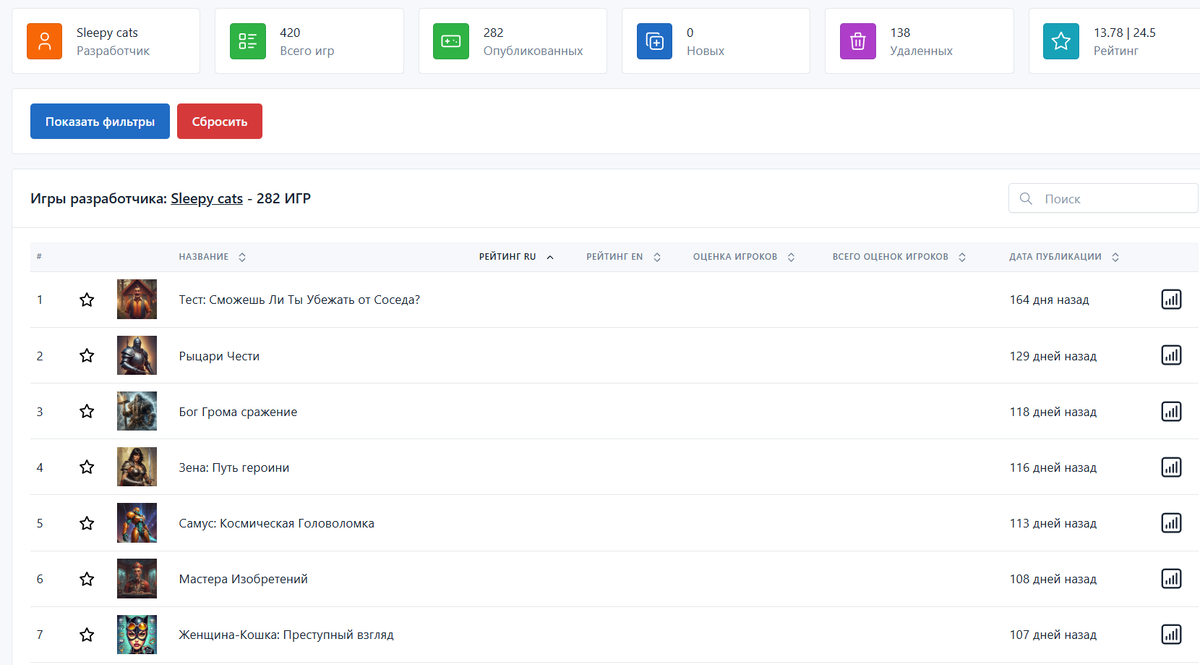Click the 0 Новых counter text
1200x665 pixels.
(705, 41)
